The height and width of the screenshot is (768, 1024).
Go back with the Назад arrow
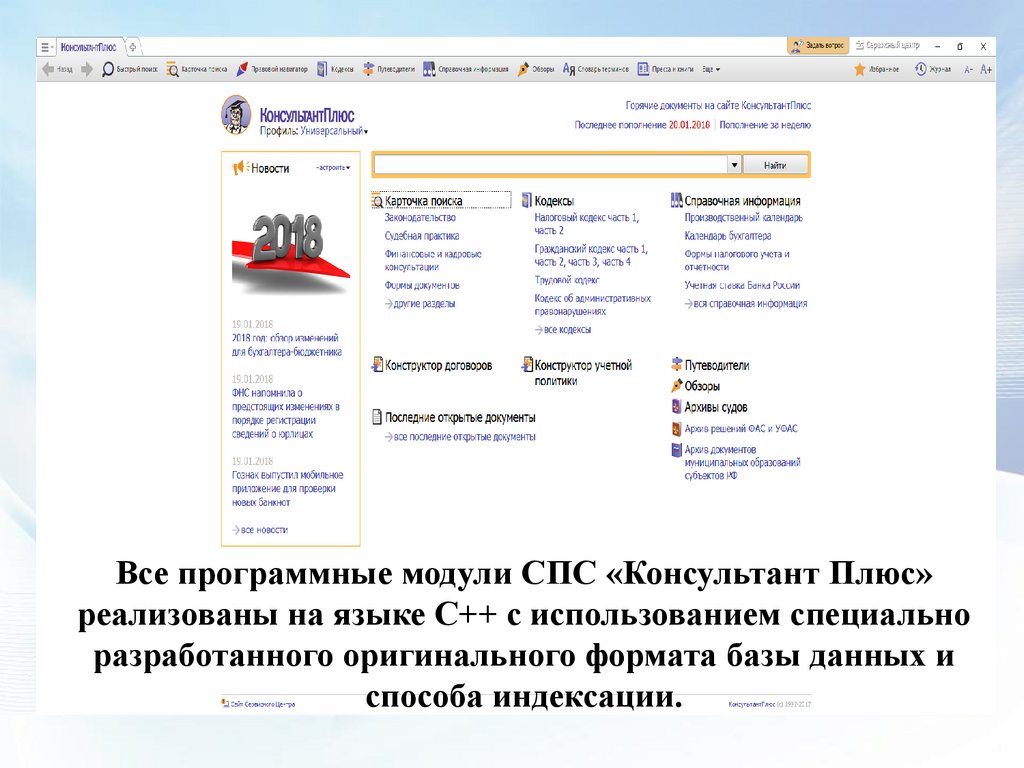(x=57, y=69)
